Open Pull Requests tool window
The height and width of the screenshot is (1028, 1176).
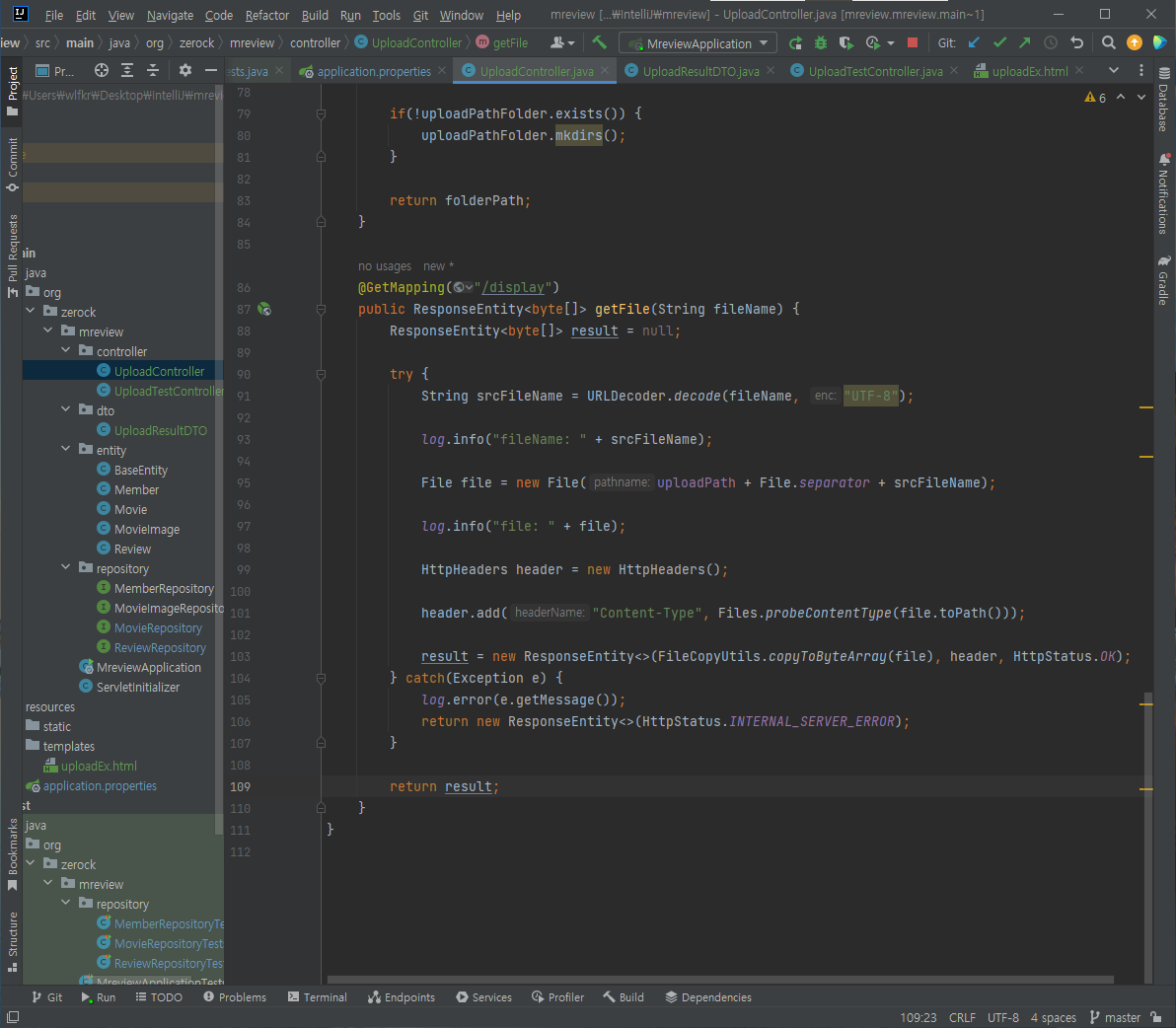click(12, 256)
